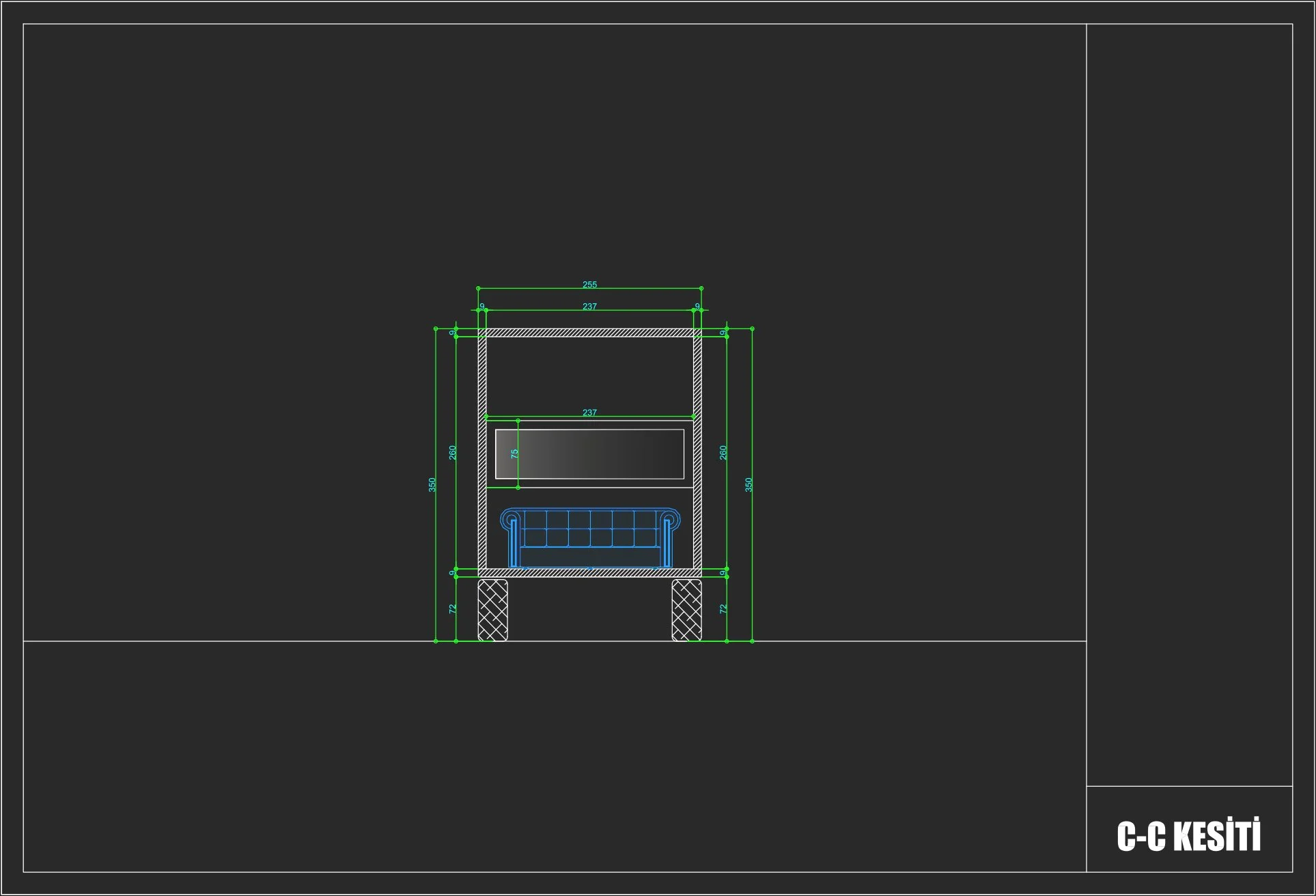Click the hatched roof slab
Image resolution: width=1316 pixels, height=896 pixels.
click(589, 333)
